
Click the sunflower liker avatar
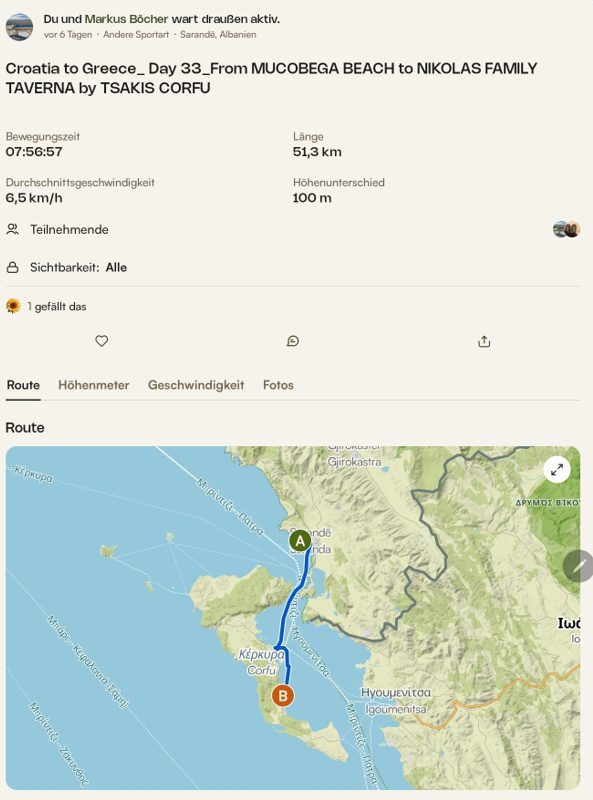click(13, 306)
